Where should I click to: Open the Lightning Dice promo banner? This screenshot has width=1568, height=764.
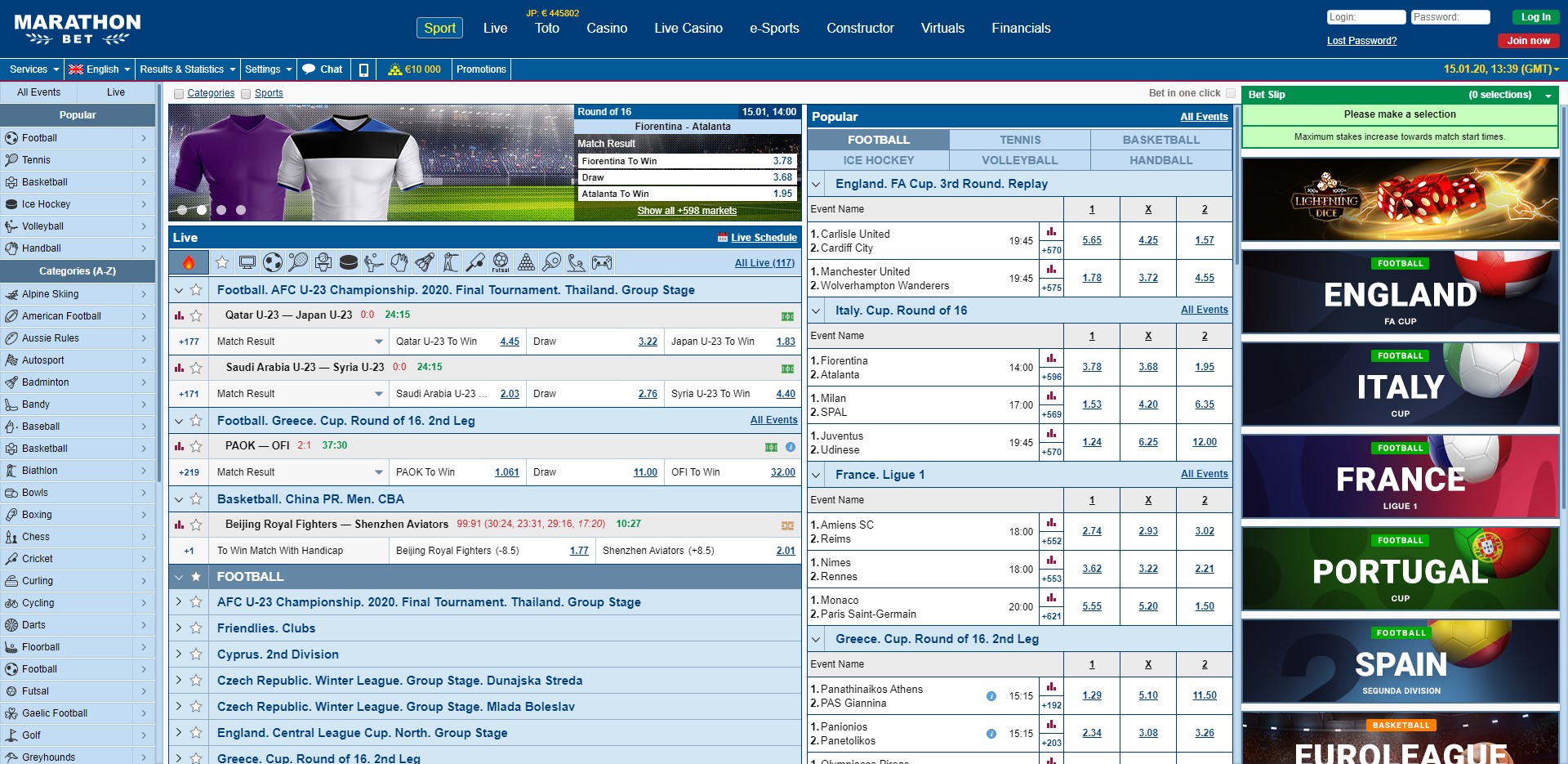1400,200
